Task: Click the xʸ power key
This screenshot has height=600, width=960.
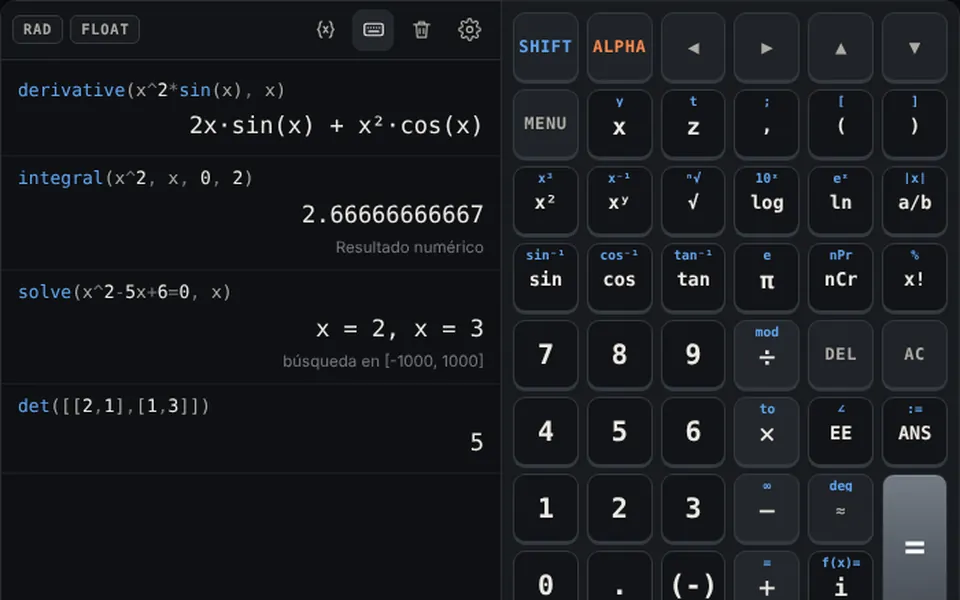Action: pyautogui.click(x=619, y=201)
